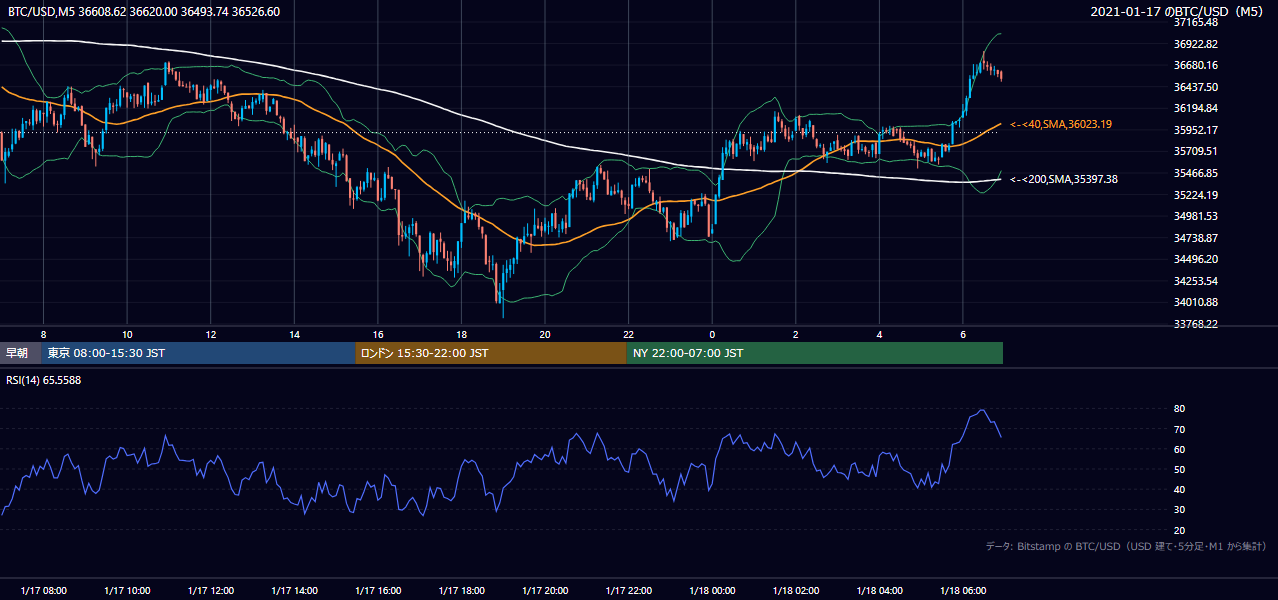
Task: Click date label 1/17 18:00
Action: (x=461, y=591)
